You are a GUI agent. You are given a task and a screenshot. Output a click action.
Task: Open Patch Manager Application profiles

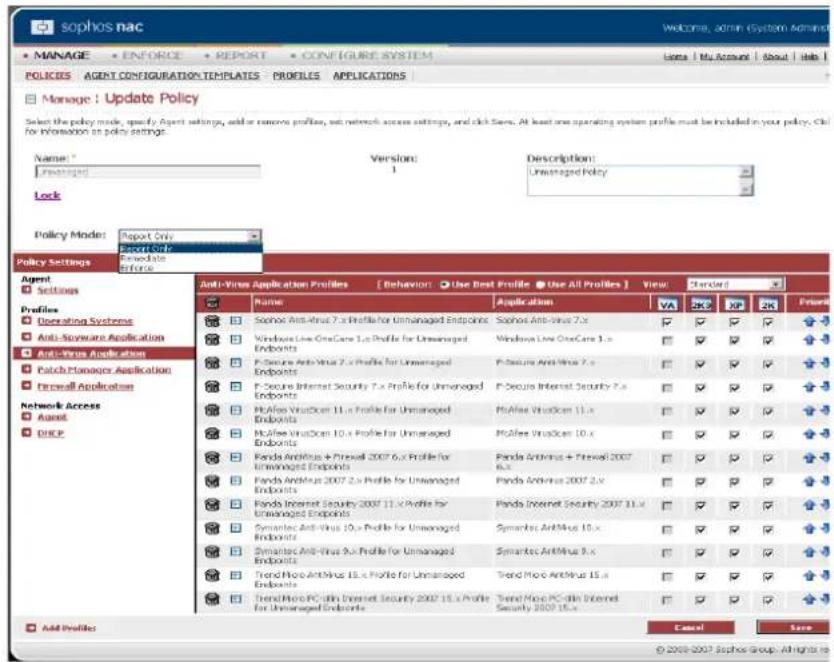[104, 370]
